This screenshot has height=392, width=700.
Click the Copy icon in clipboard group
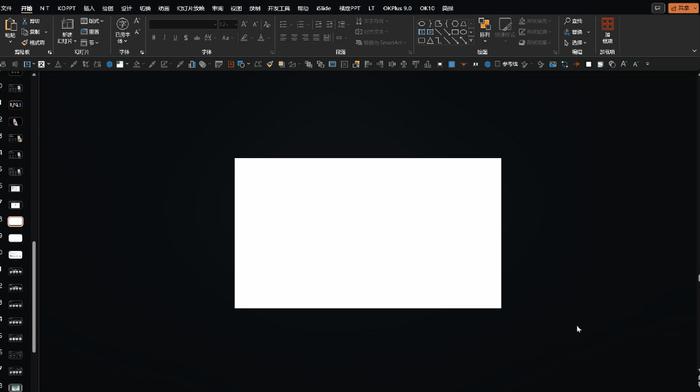click(x=25, y=32)
